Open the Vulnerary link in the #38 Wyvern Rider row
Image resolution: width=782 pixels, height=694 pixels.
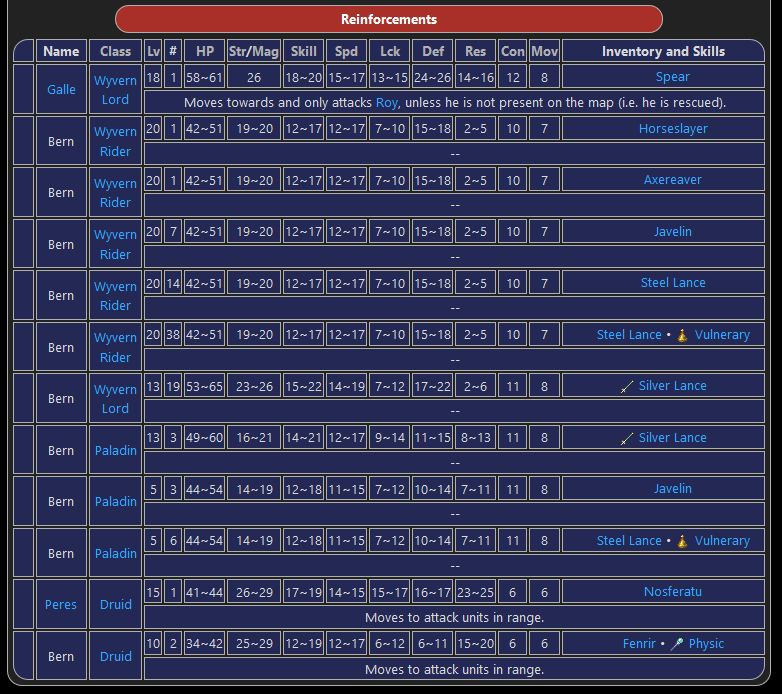(x=722, y=335)
